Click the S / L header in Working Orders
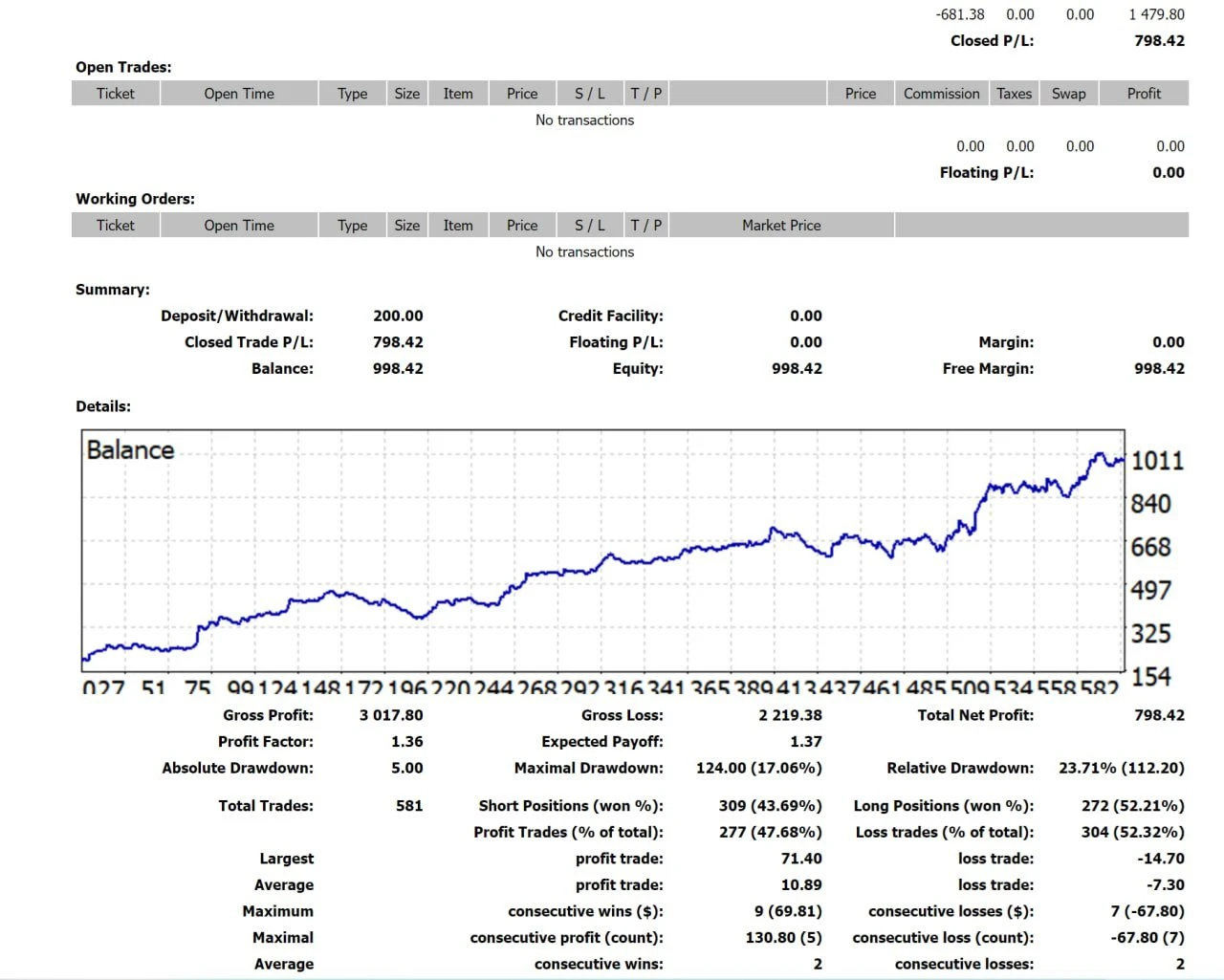 pos(589,226)
